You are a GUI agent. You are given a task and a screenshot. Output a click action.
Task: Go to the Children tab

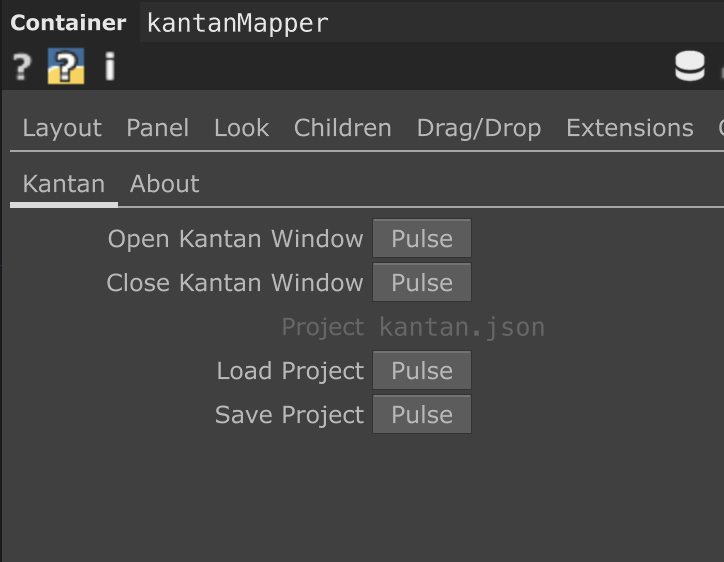tap(342, 128)
